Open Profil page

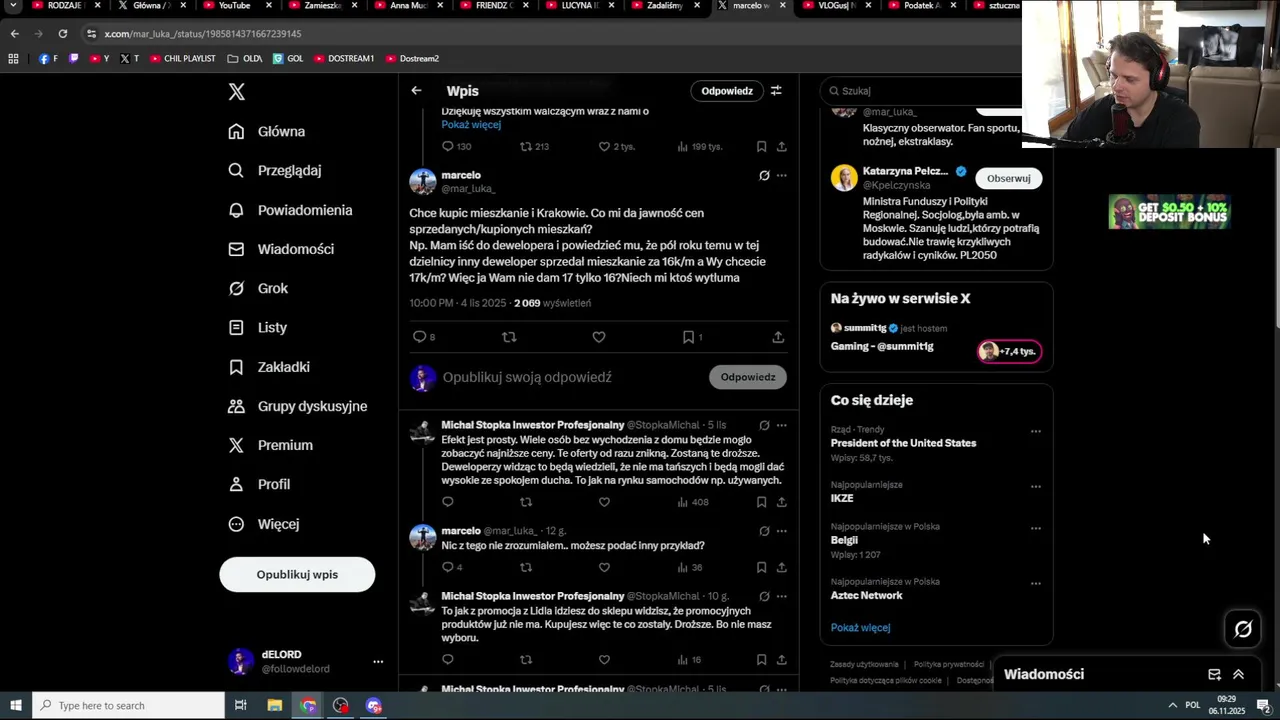point(259,484)
